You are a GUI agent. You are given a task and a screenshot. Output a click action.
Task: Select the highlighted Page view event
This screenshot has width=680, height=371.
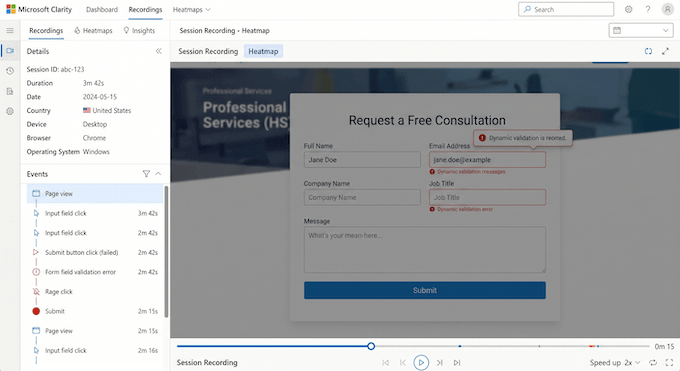(95, 194)
